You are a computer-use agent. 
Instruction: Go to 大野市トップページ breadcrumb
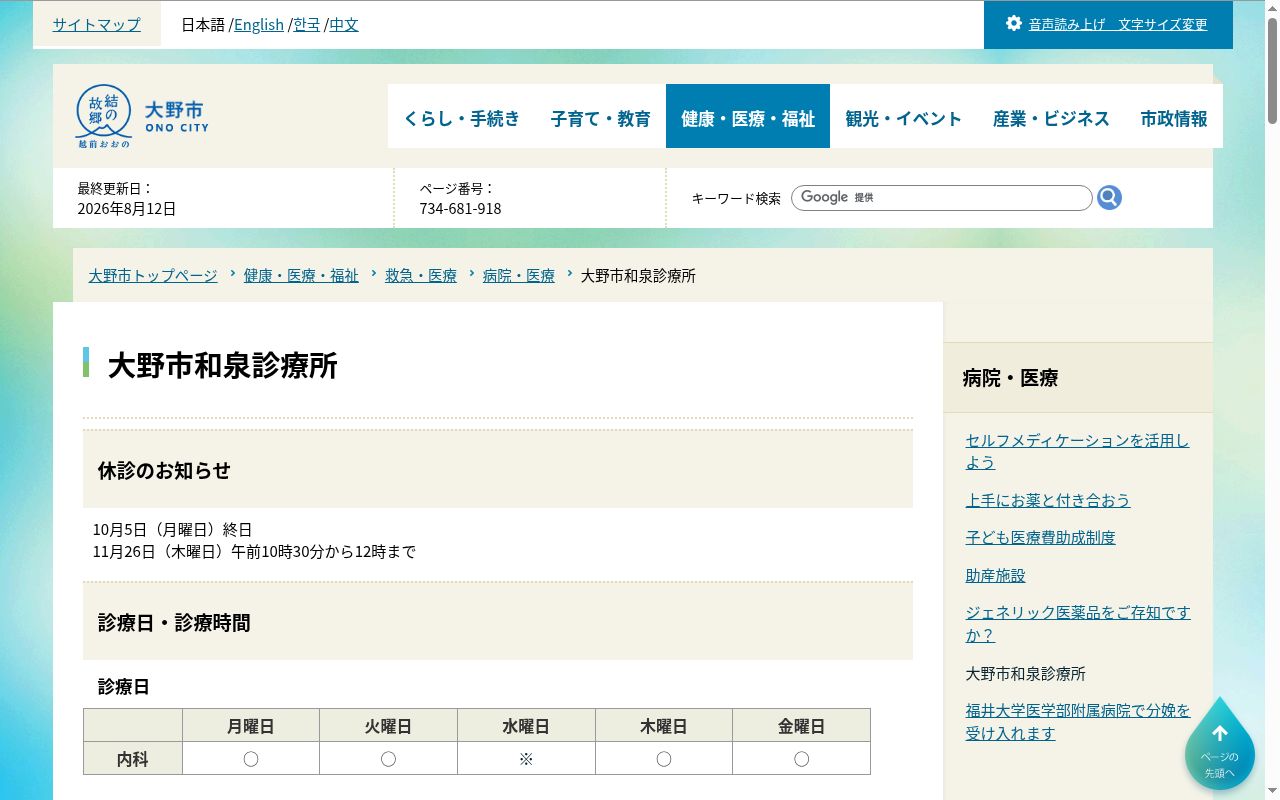[153, 275]
